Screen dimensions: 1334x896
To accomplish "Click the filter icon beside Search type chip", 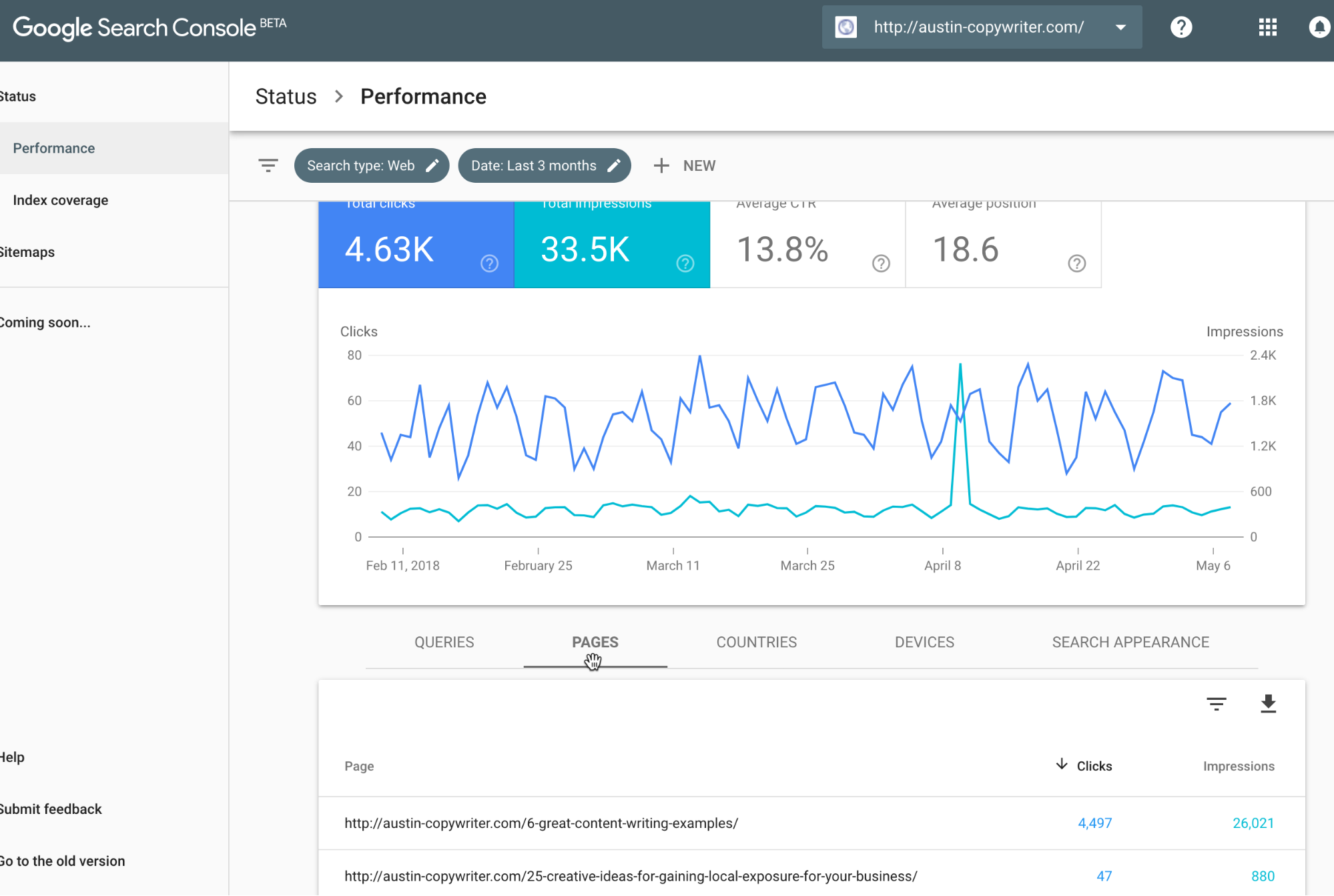I will (268, 165).
